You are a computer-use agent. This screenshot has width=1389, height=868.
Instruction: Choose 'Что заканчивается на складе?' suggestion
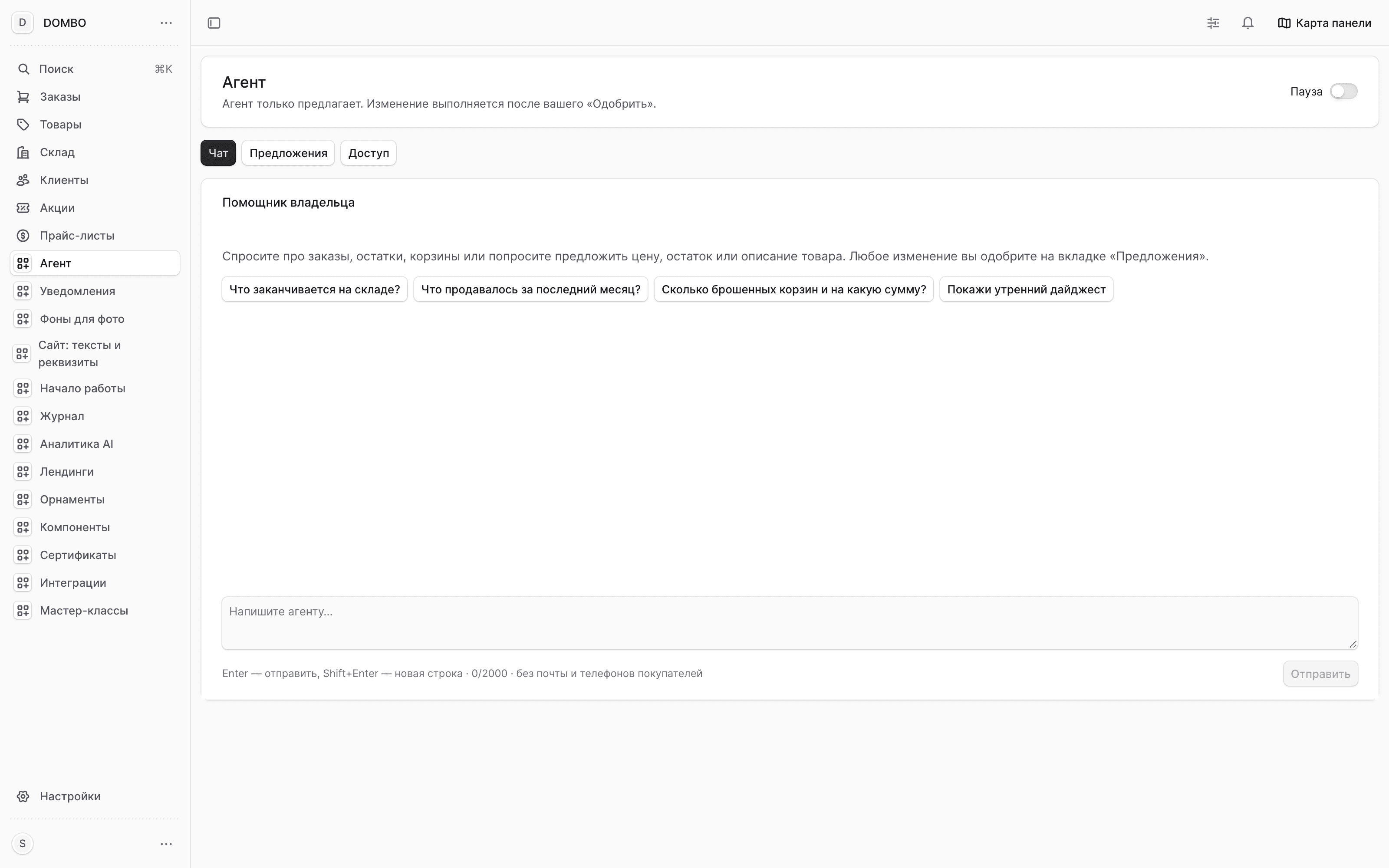click(315, 289)
